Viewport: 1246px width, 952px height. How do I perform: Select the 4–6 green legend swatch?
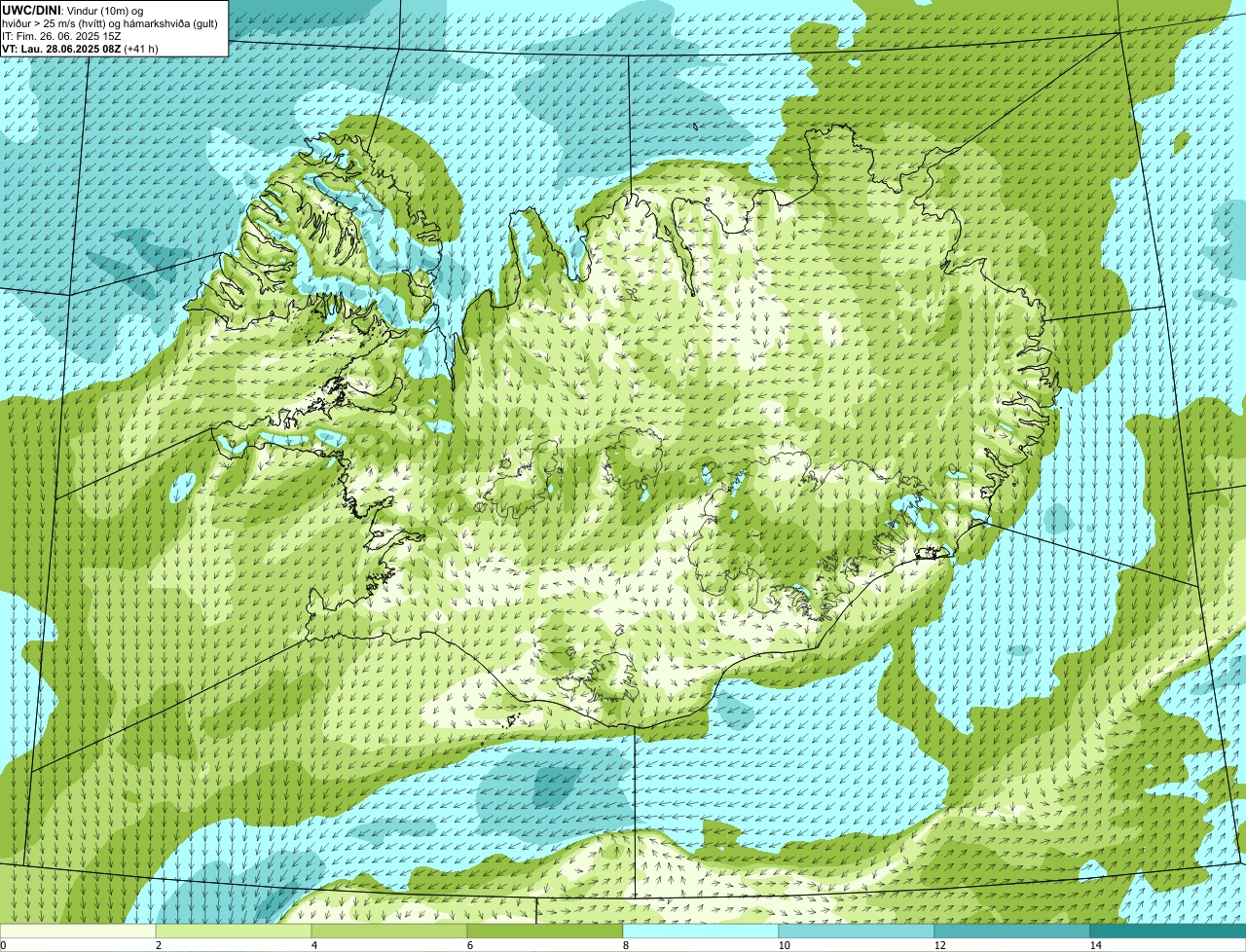(x=389, y=931)
